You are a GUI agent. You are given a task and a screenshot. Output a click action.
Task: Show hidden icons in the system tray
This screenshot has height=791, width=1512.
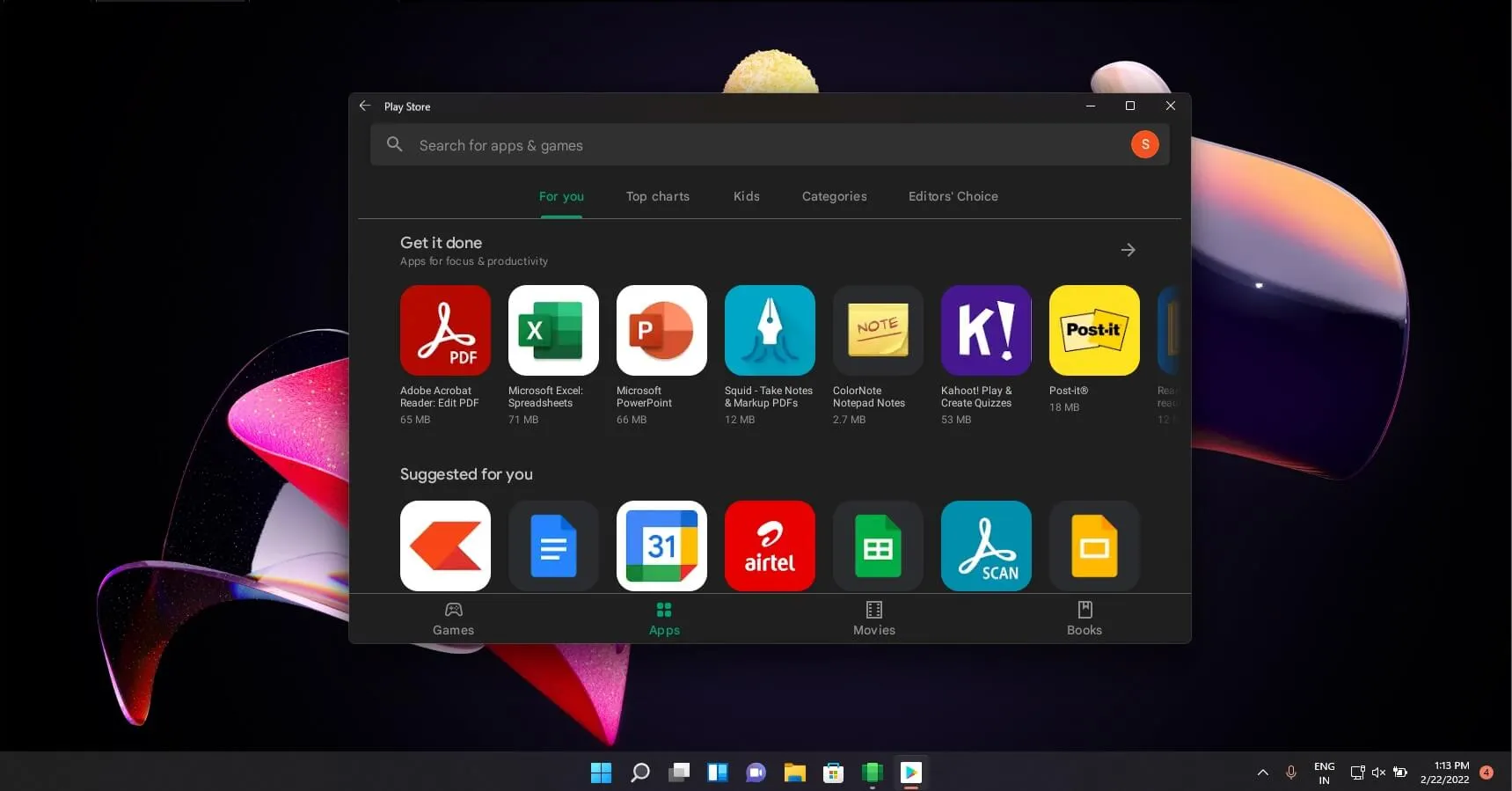coord(1262,773)
